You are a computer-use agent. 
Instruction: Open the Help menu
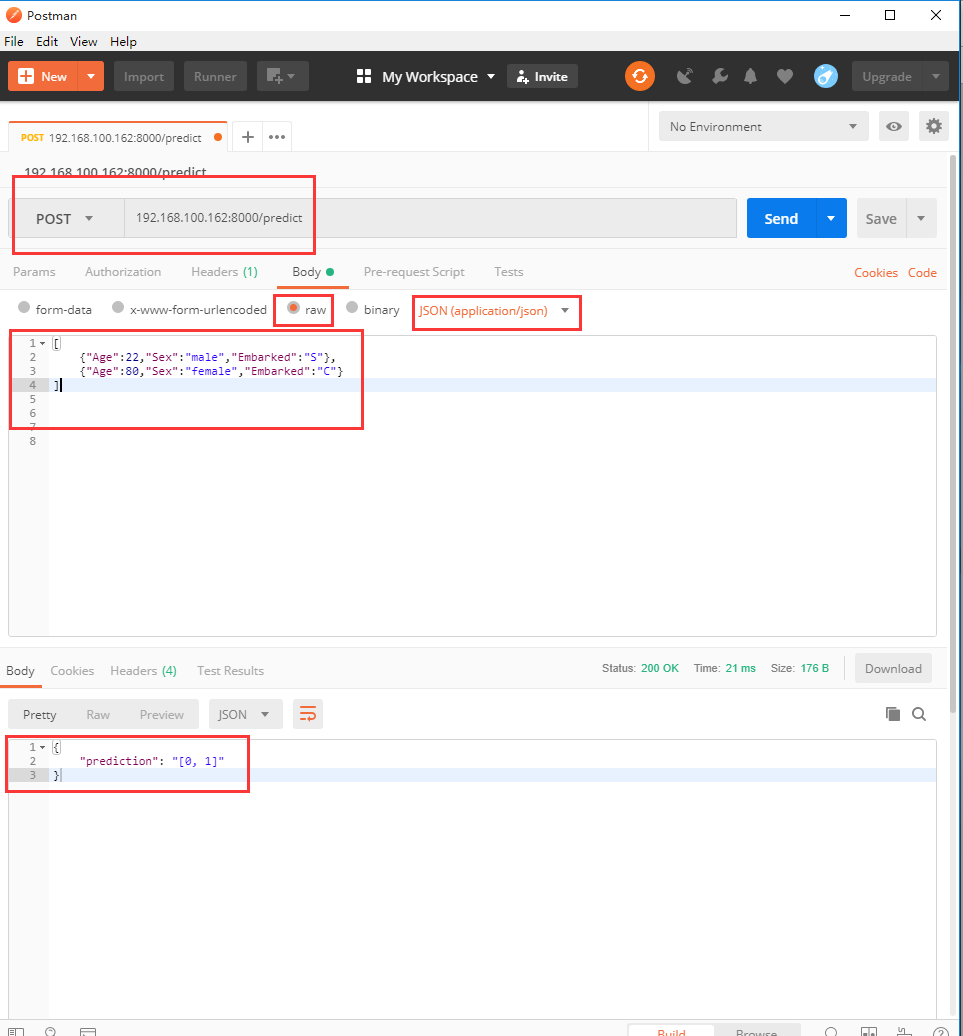[123, 41]
